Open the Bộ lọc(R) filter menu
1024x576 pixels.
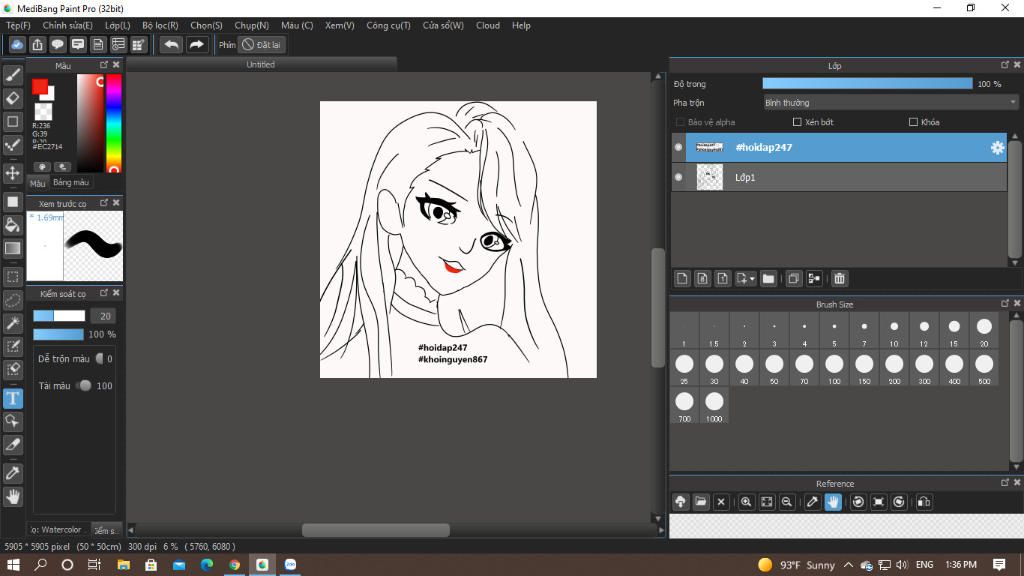pos(160,25)
